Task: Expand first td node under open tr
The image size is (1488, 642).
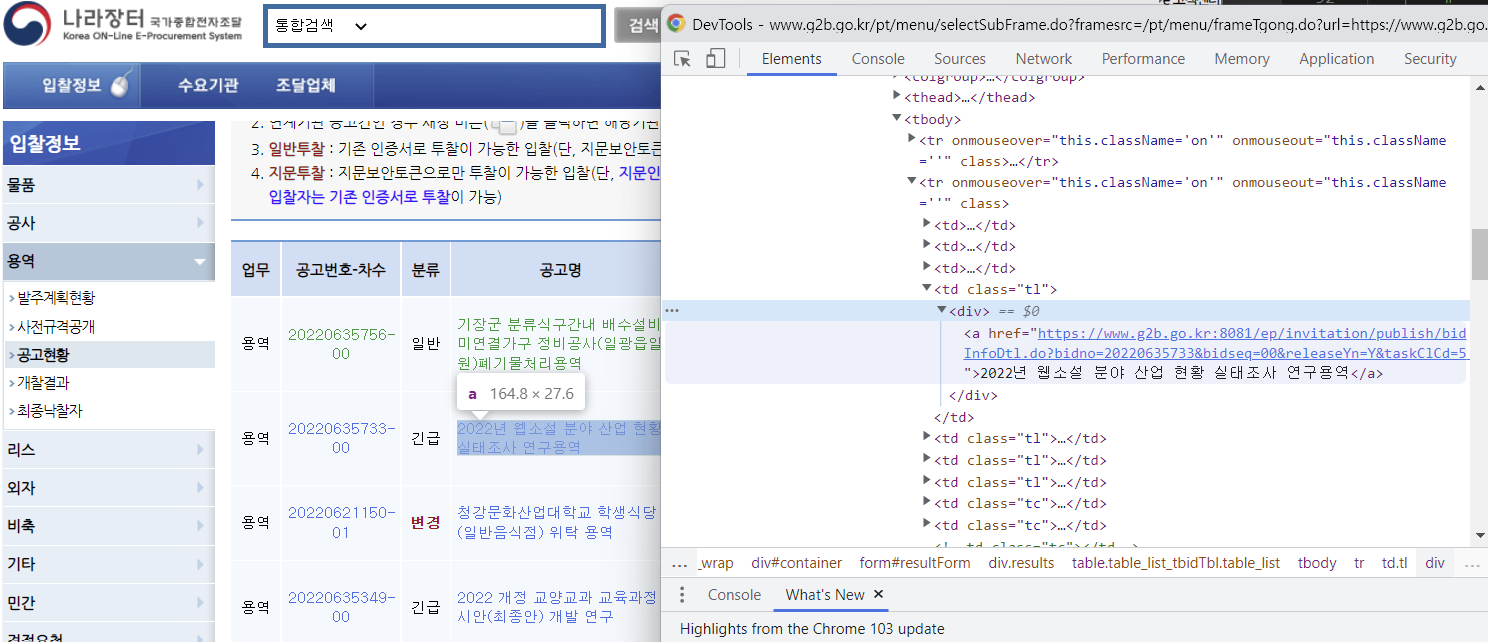Action: [927, 225]
